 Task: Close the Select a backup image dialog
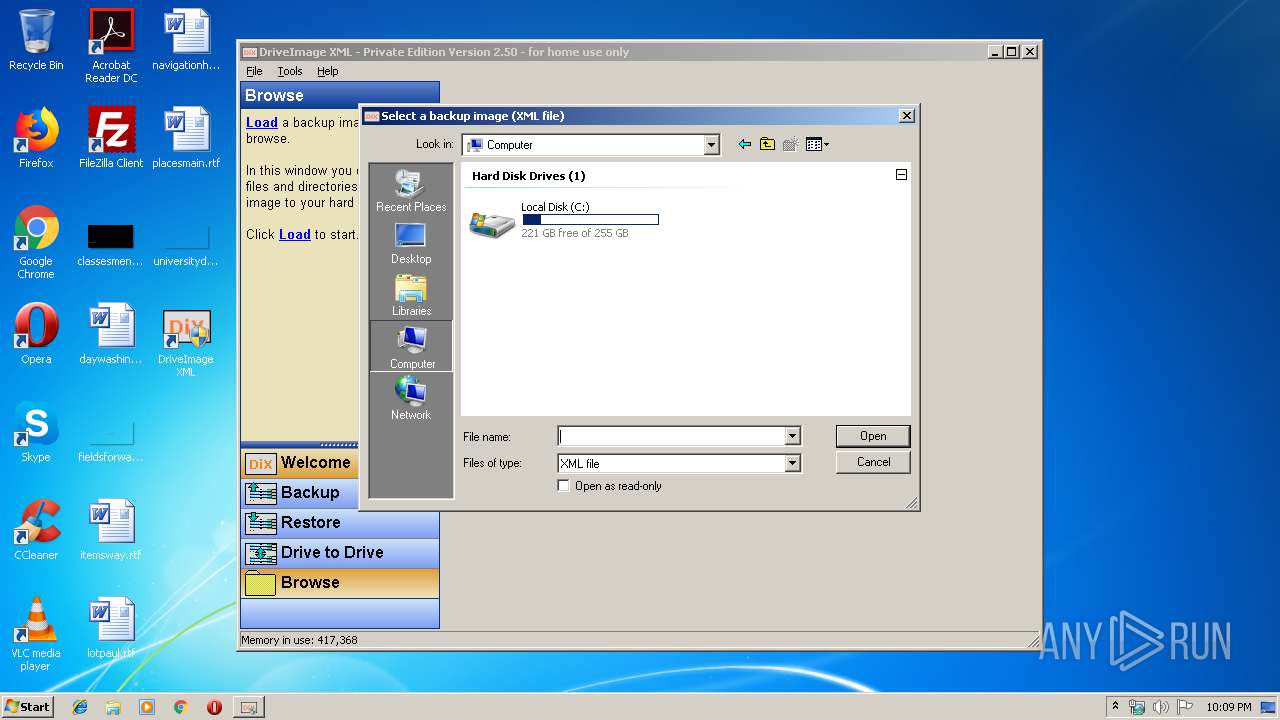click(906, 116)
